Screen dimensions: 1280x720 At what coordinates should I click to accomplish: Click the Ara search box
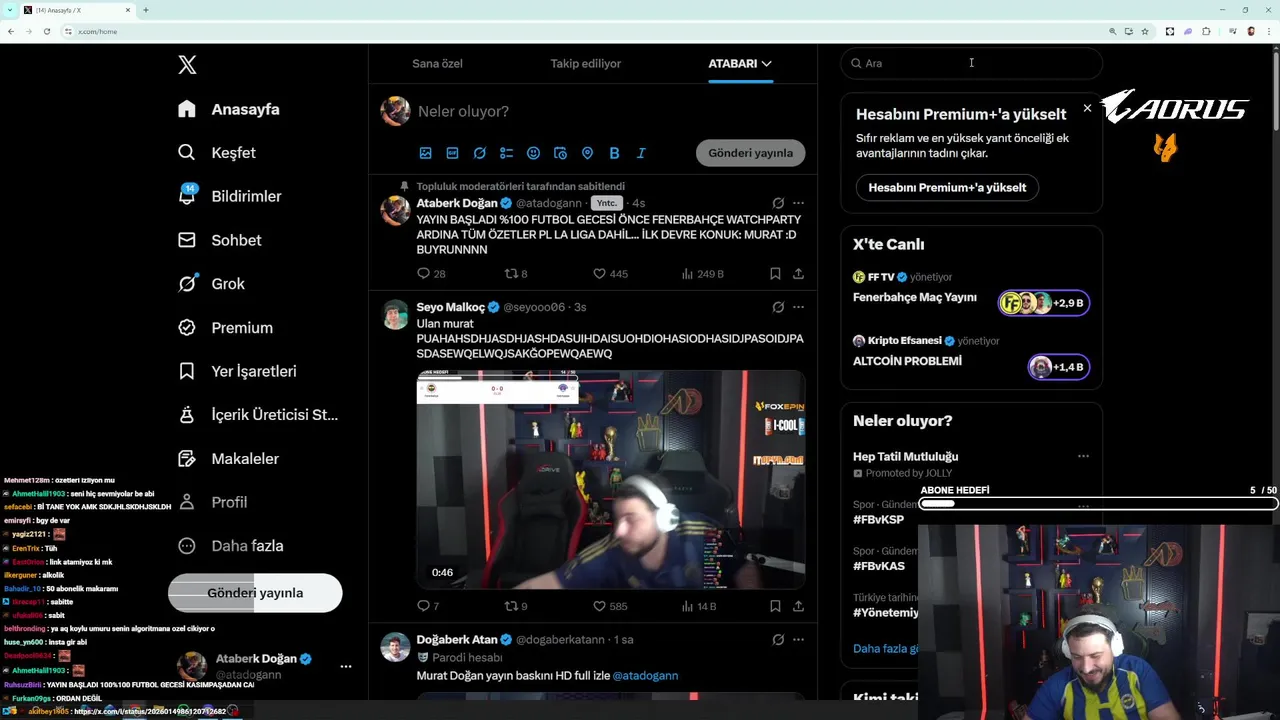(971, 63)
